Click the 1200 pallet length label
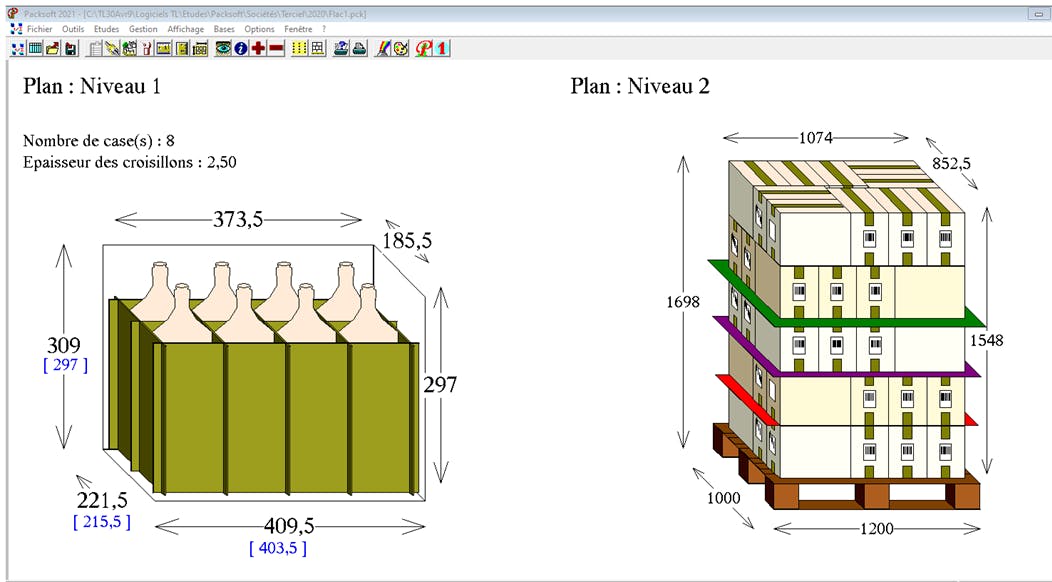Screen dimensions: 1052x582 pos(877,529)
